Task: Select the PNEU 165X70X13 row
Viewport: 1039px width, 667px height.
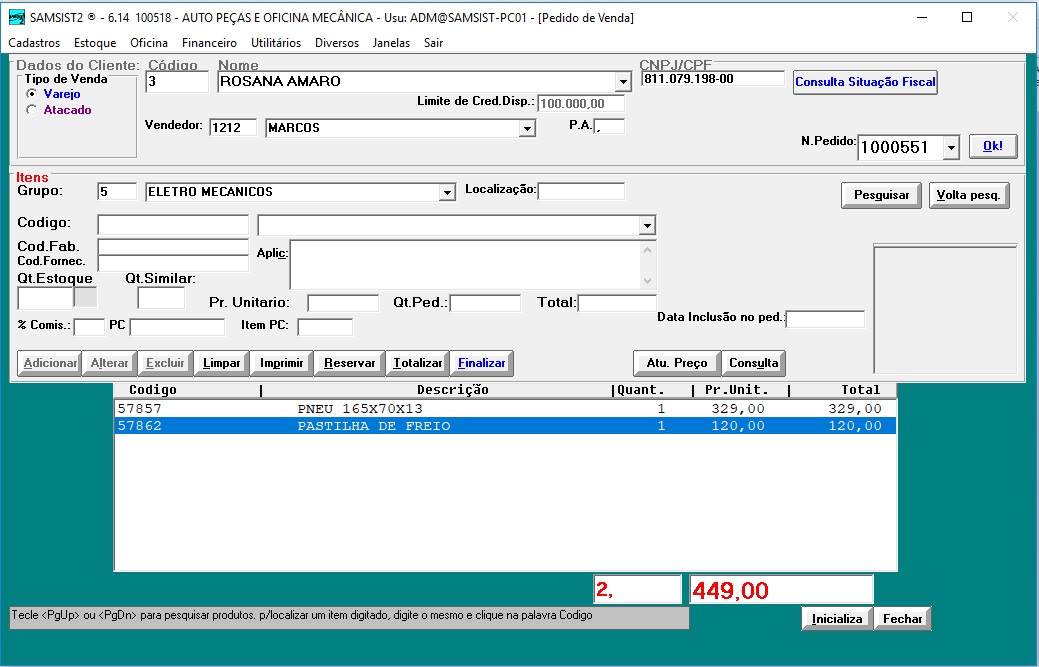Action: tap(506, 409)
